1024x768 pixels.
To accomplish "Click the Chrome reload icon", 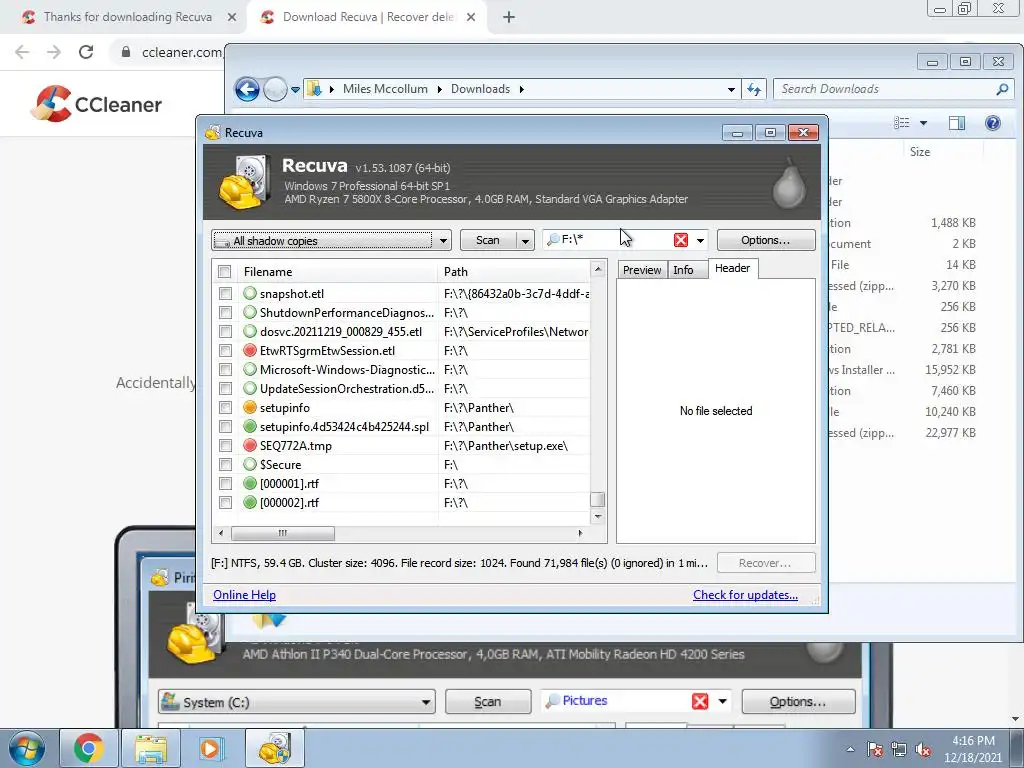I will tap(86, 52).
